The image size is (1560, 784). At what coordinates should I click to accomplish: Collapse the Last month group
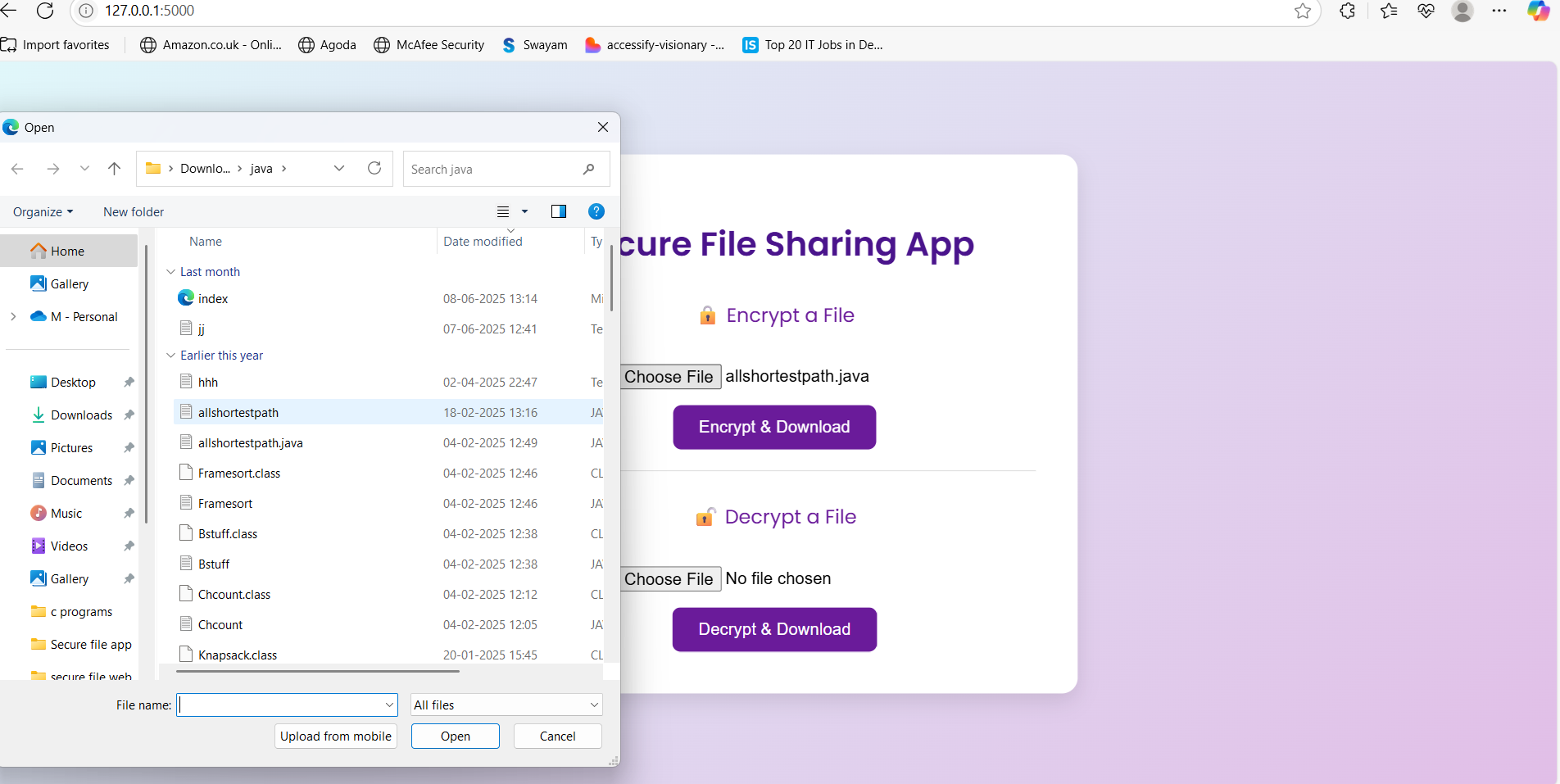click(170, 272)
